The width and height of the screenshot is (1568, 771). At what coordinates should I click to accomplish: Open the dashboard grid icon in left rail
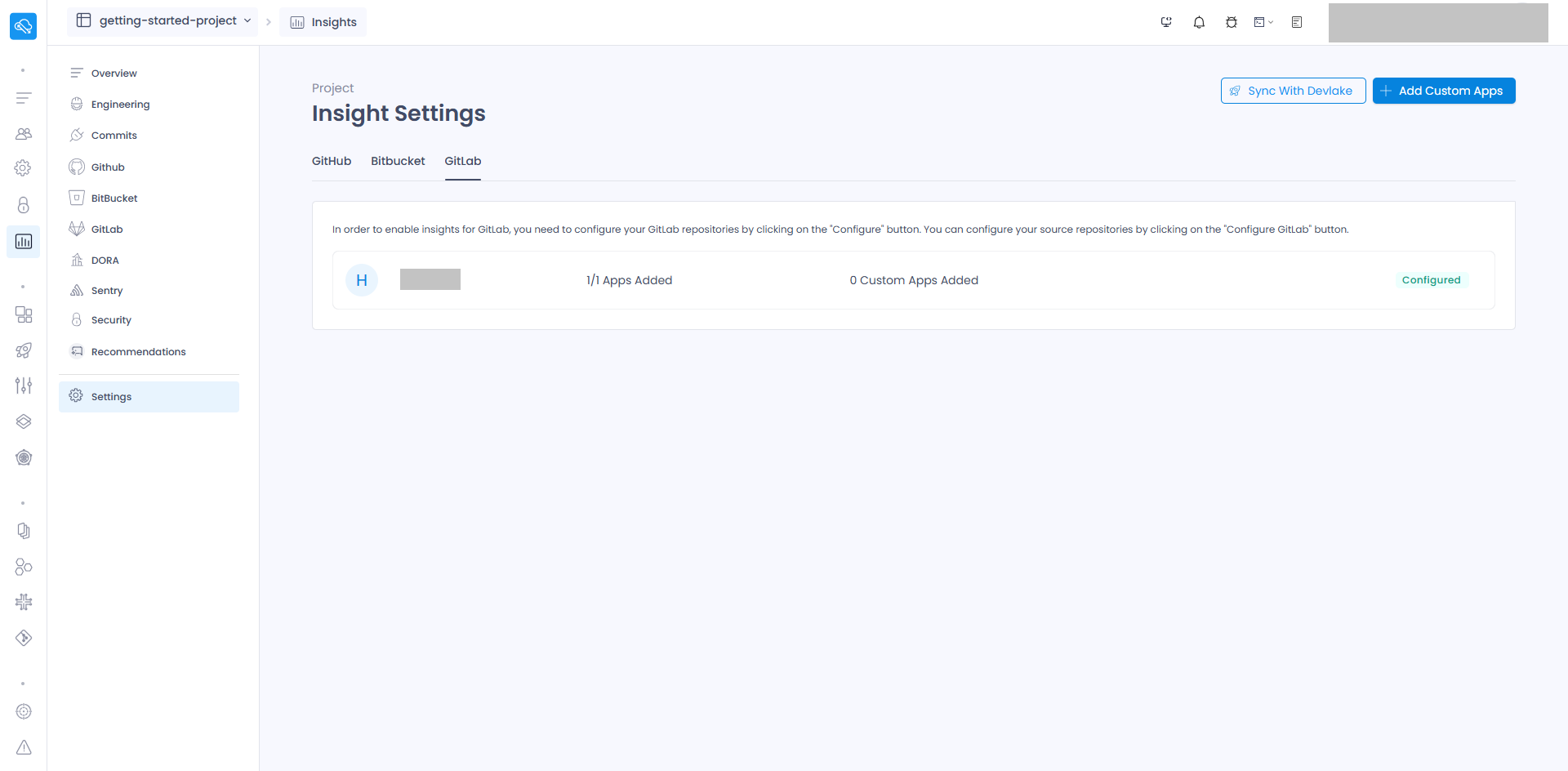coord(24,314)
